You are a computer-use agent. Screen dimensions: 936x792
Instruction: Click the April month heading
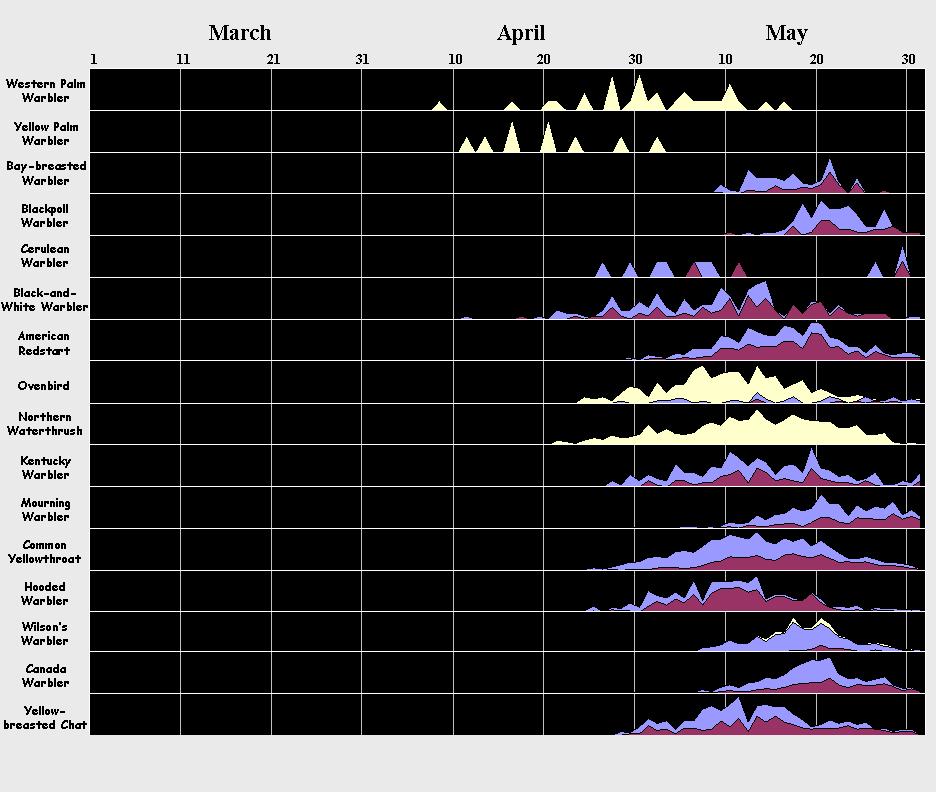520,33
